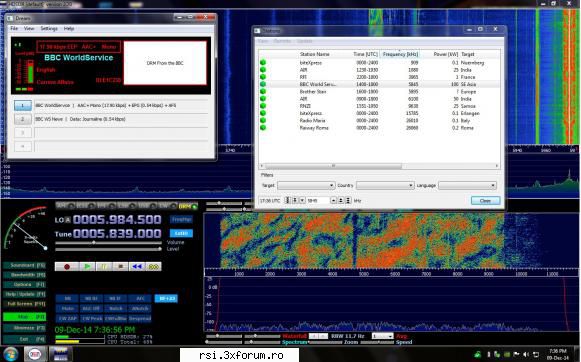Viewport: 581px width, 362px height.
Task: Click the highlighted RF+23 button
Action: click(166, 299)
